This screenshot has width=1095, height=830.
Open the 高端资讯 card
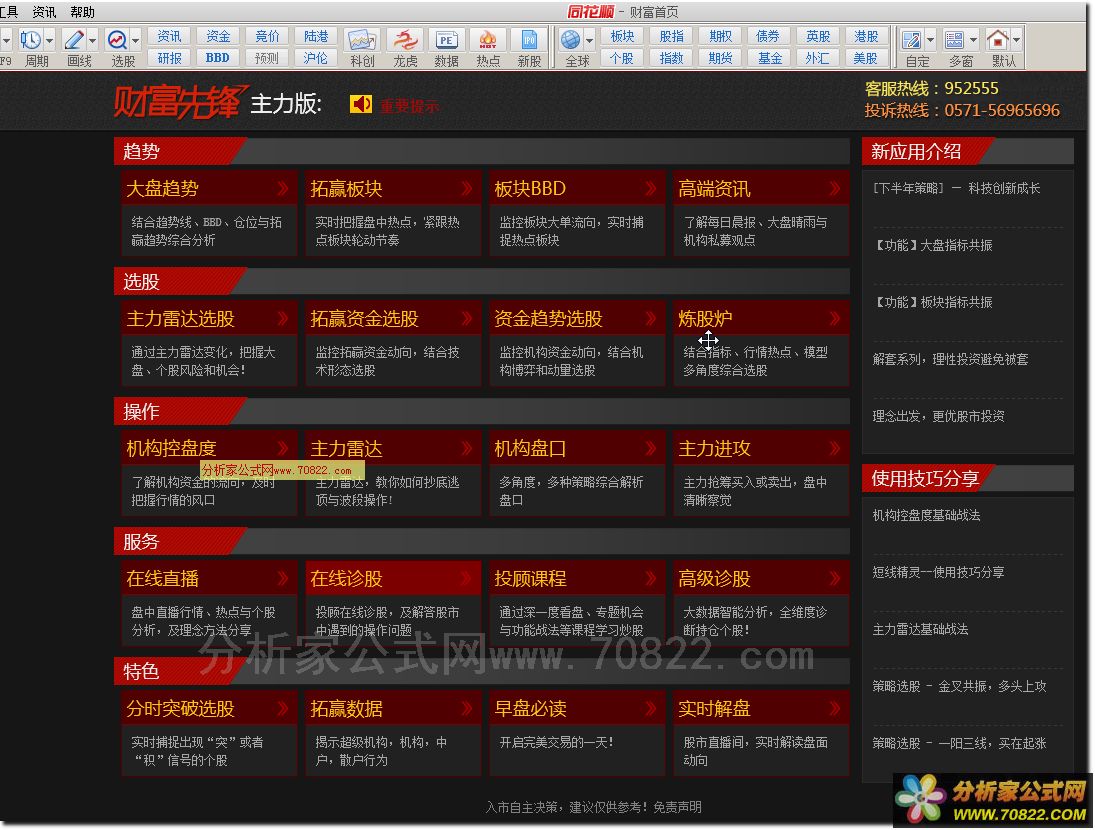tap(761, 213)
